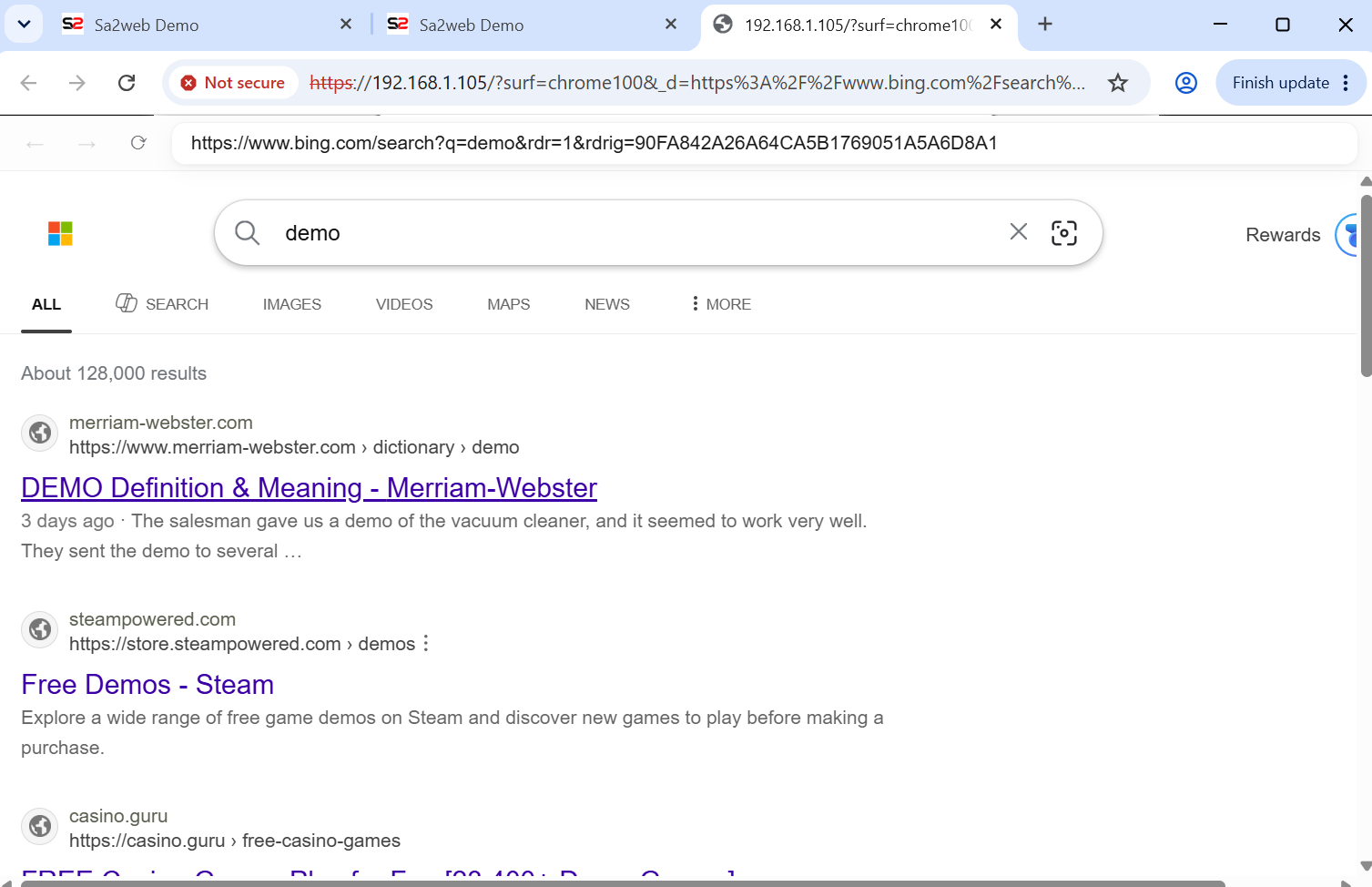
Task: Close the second Sa2web Demo tab
Action: click(x=671, y=25)
